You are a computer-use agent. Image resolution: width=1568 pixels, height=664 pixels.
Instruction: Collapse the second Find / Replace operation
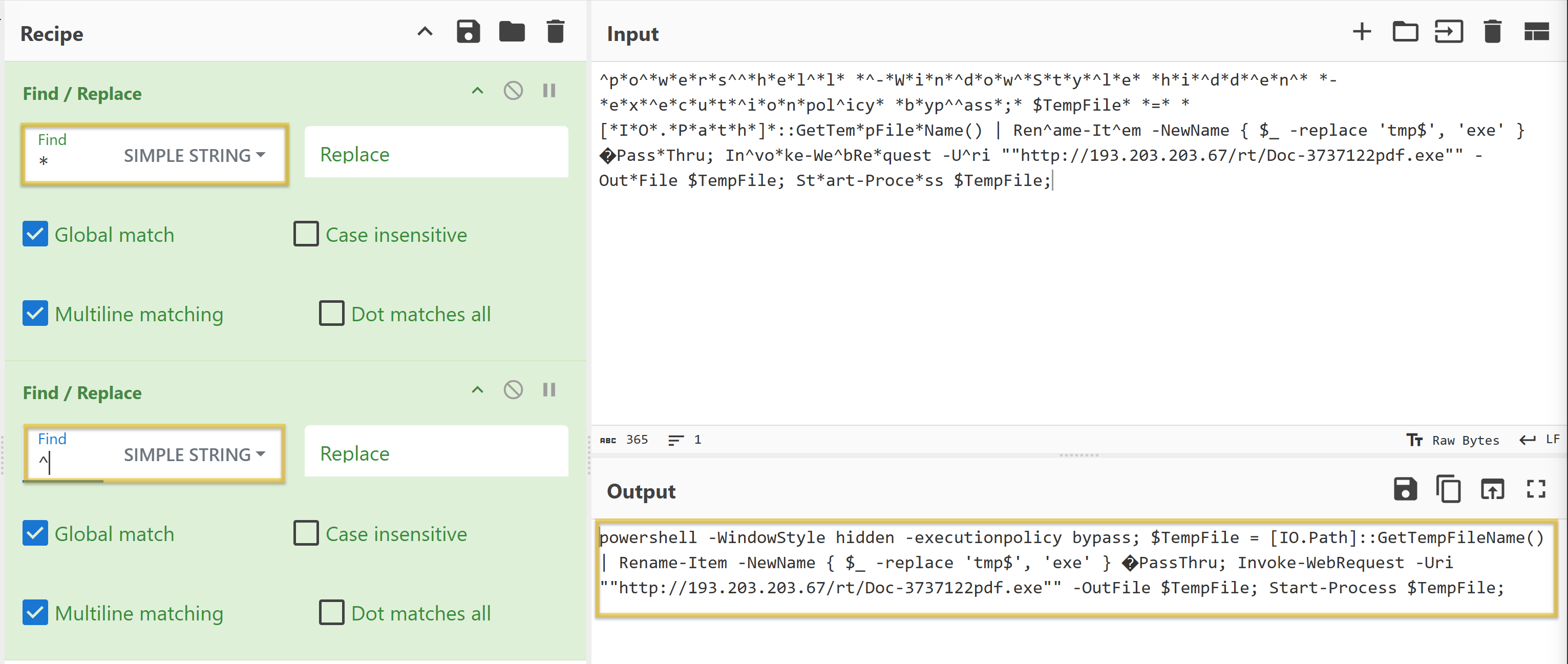click(x=477, y=390)
